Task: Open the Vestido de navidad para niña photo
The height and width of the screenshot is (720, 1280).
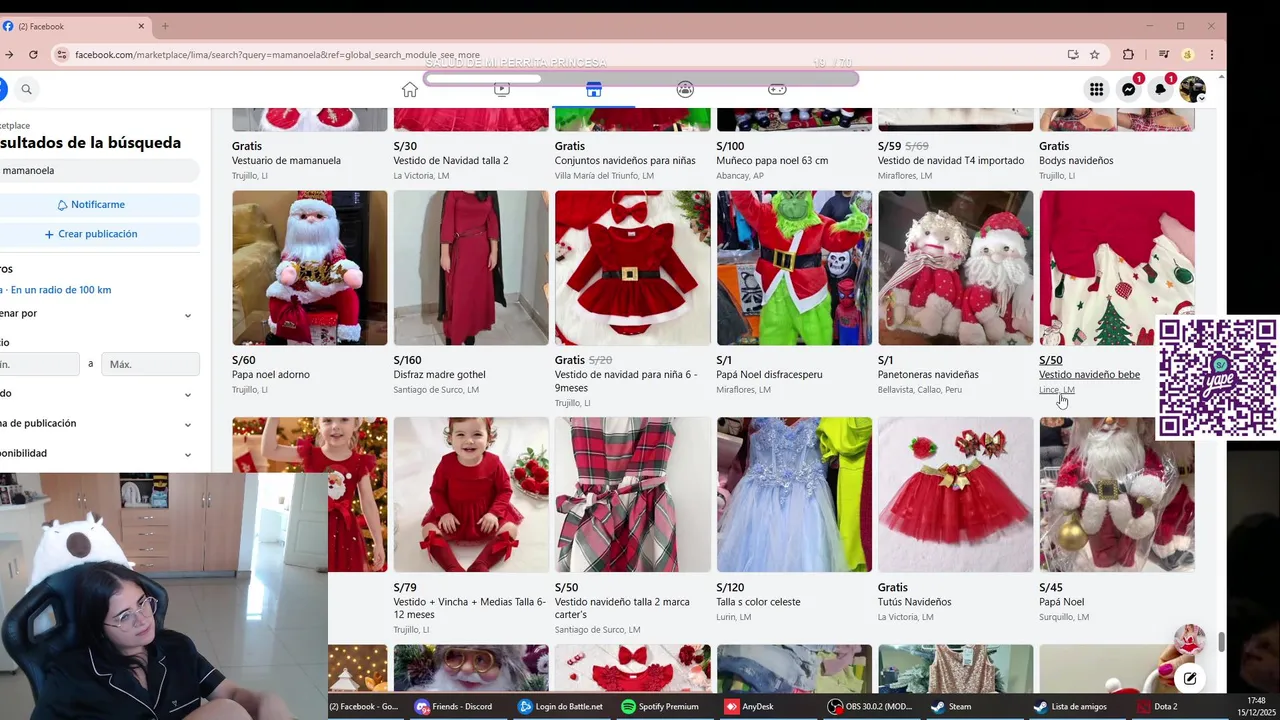Action: click(633, 268)
